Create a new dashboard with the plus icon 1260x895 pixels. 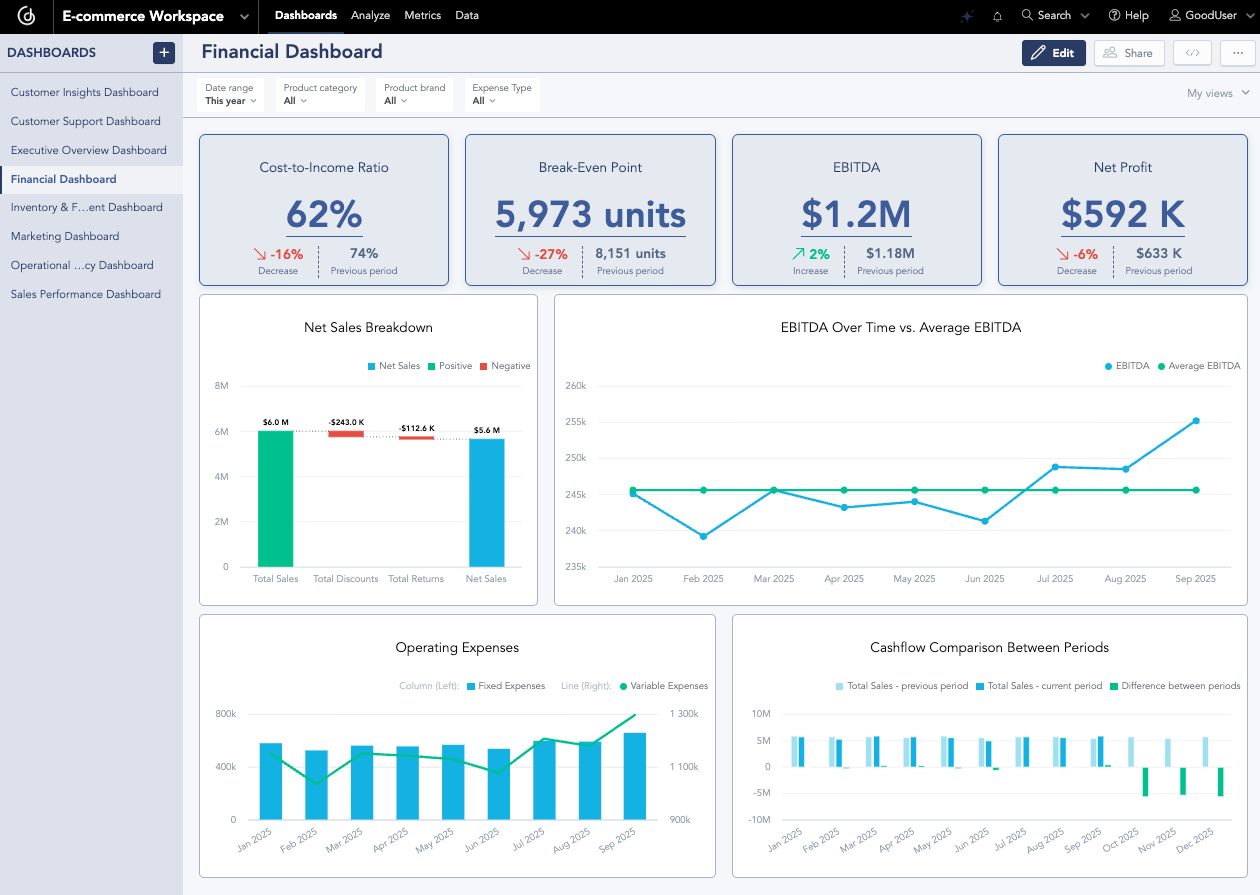pyautogui.click(x=163, y=52)
